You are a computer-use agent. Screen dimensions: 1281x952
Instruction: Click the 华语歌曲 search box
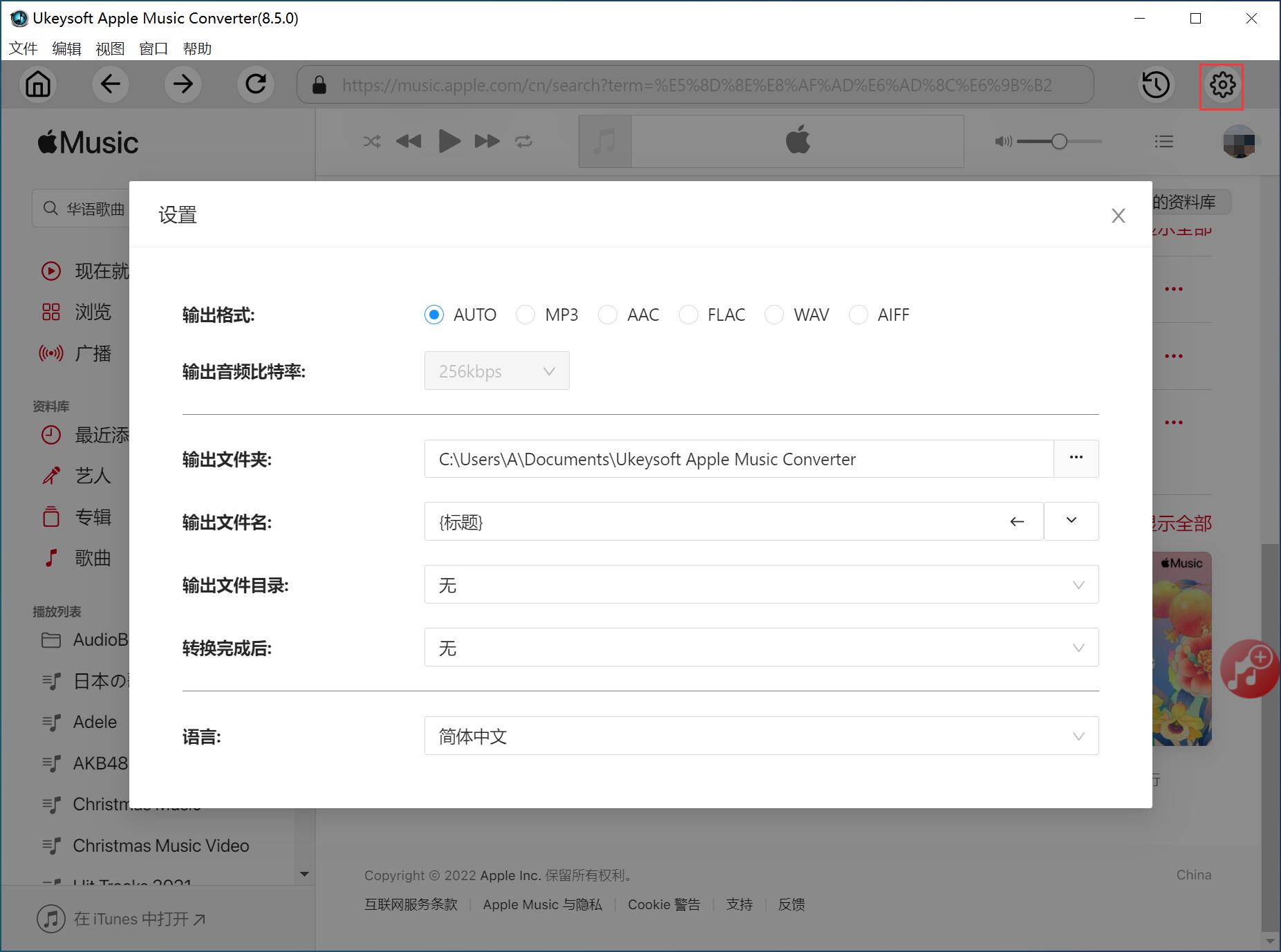click(81, 209)
